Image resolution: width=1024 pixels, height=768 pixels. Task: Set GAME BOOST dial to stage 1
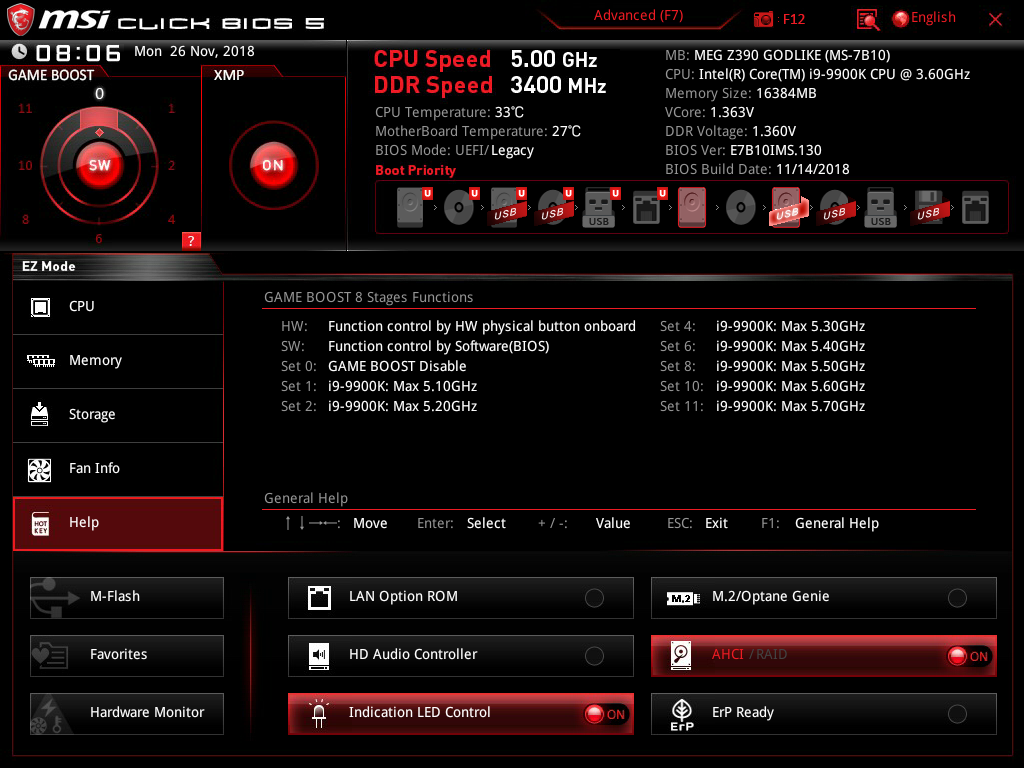[x=171, y=108]
